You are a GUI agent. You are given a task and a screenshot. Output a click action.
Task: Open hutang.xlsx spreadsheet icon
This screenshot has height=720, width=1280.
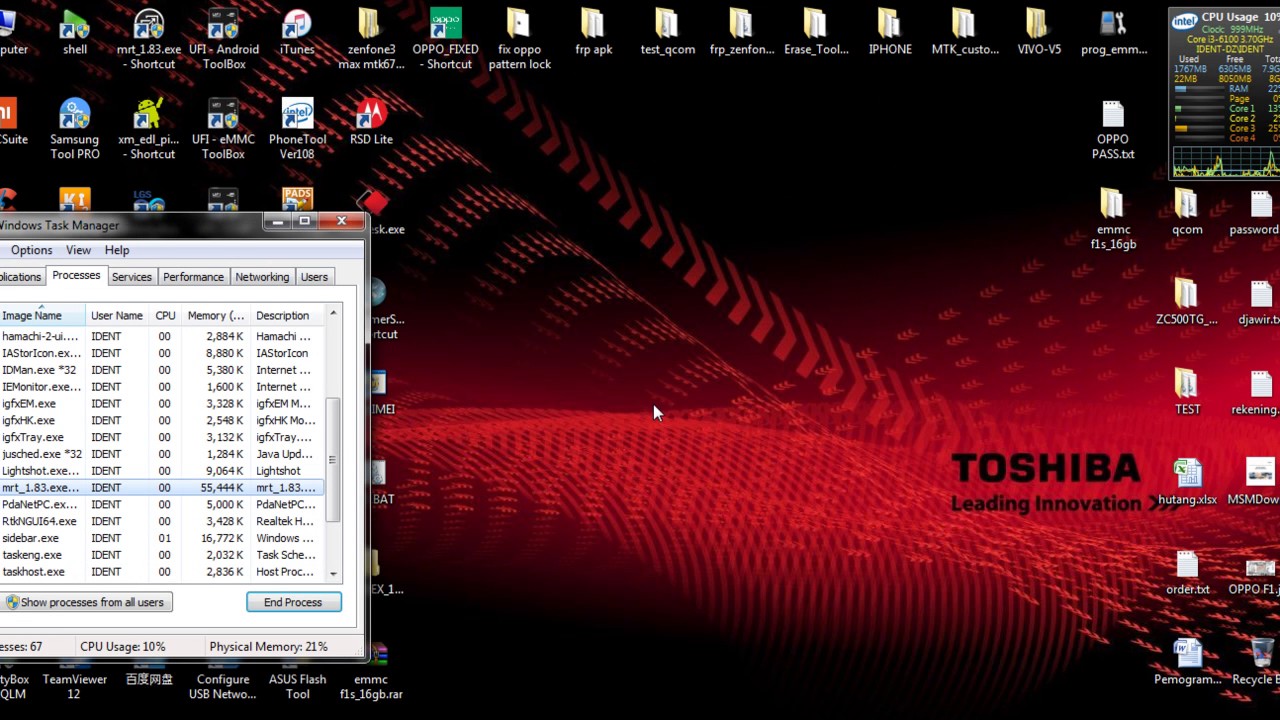tap(1187, 482)
